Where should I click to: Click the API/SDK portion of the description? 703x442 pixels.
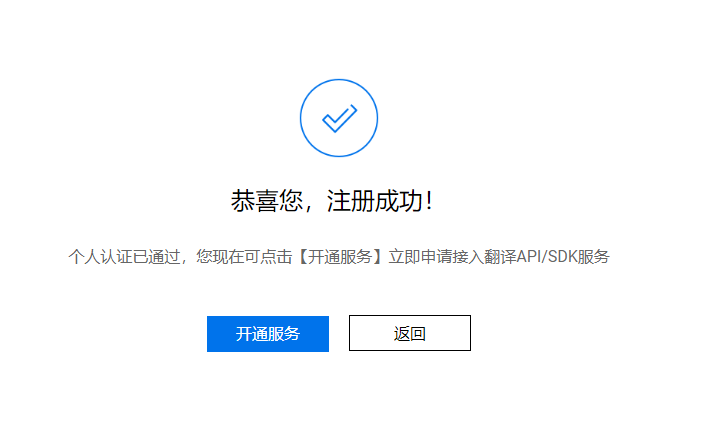click(x=547, y=257)
